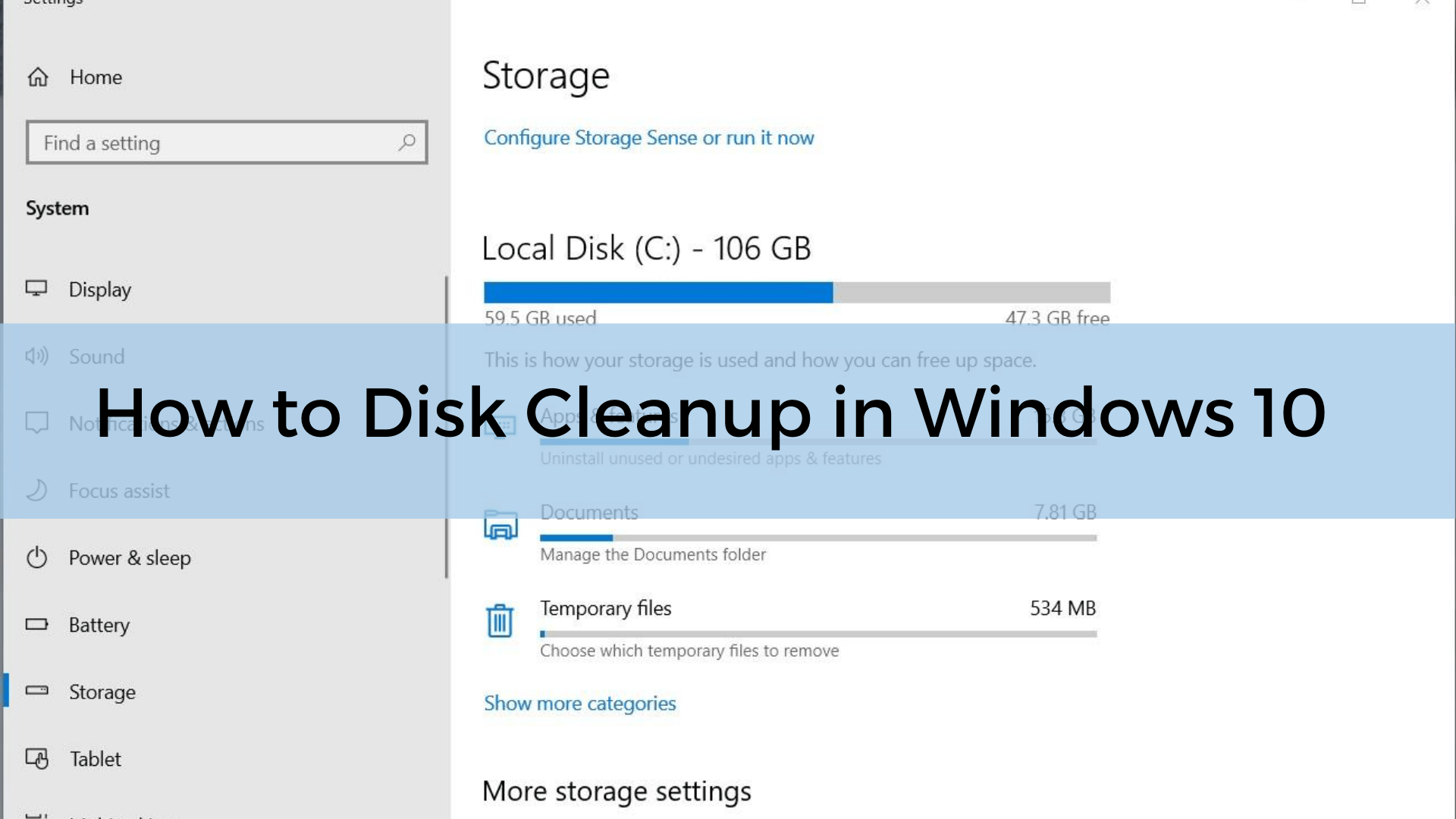Image resolution: width=1456 pixels, height=819 pixels.
Task: Select the System menu category
Action: pos(57,208)
